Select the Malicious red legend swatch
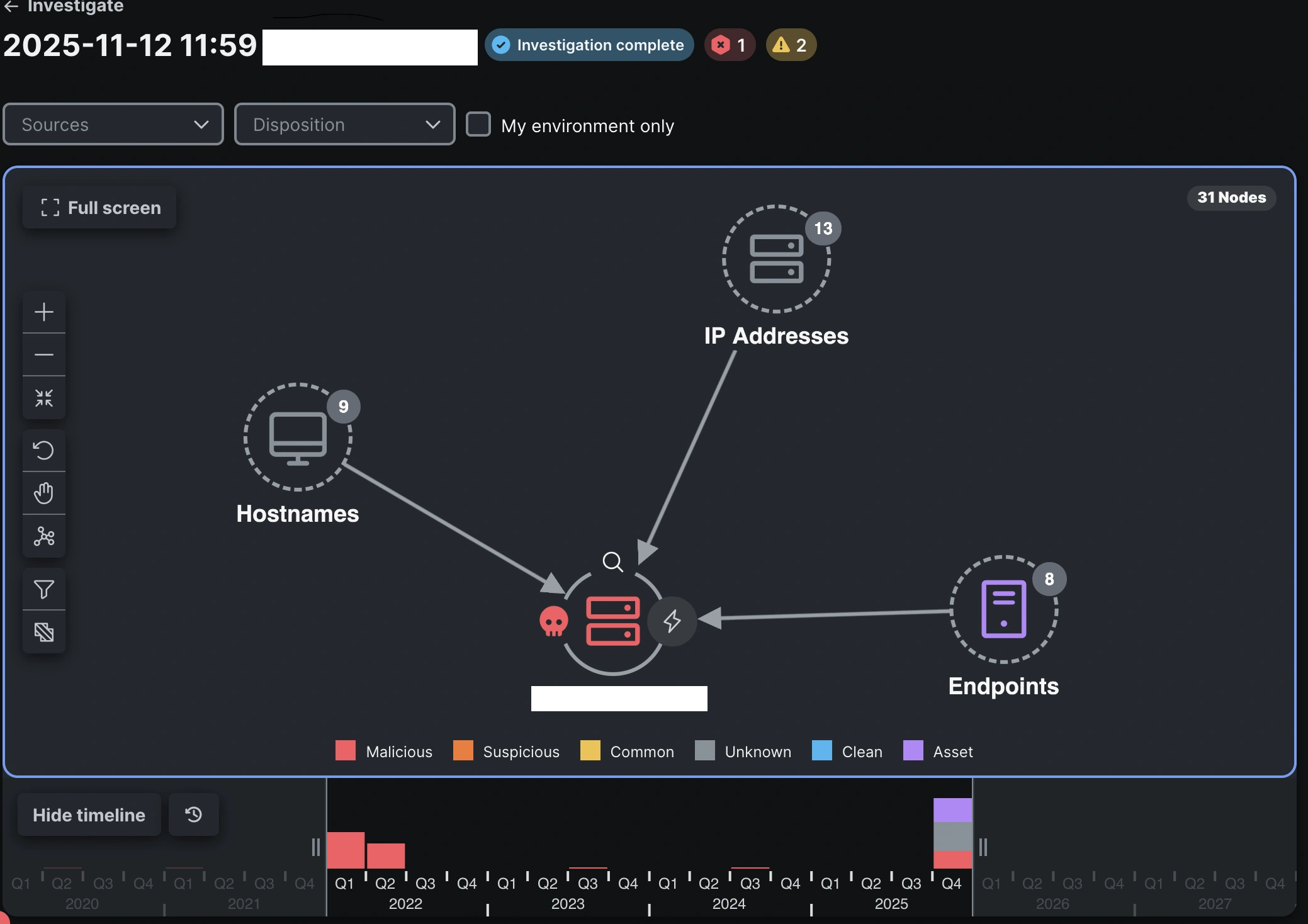 tap(345, 751)
